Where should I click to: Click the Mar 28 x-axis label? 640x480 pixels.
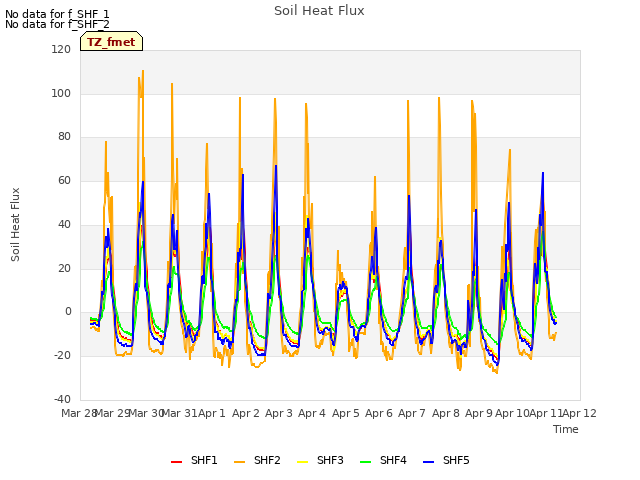coord(79,413)
